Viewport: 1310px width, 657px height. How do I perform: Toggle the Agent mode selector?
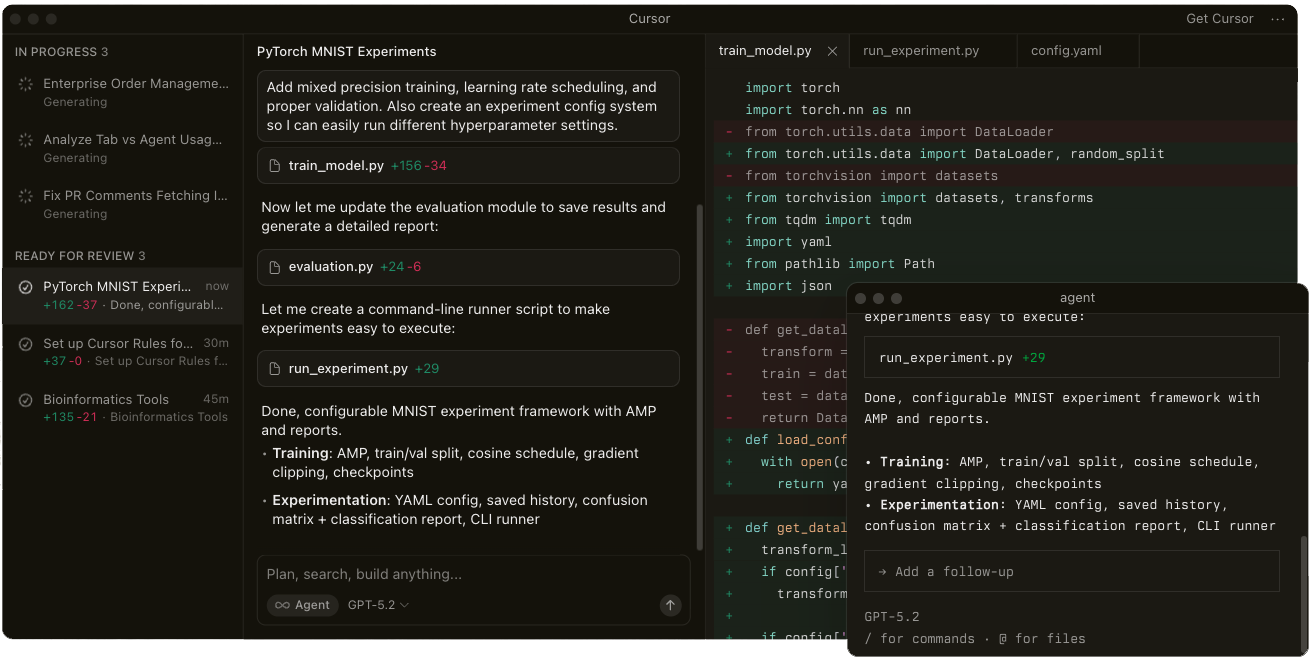pyautogui.click(x=301, y=605)
